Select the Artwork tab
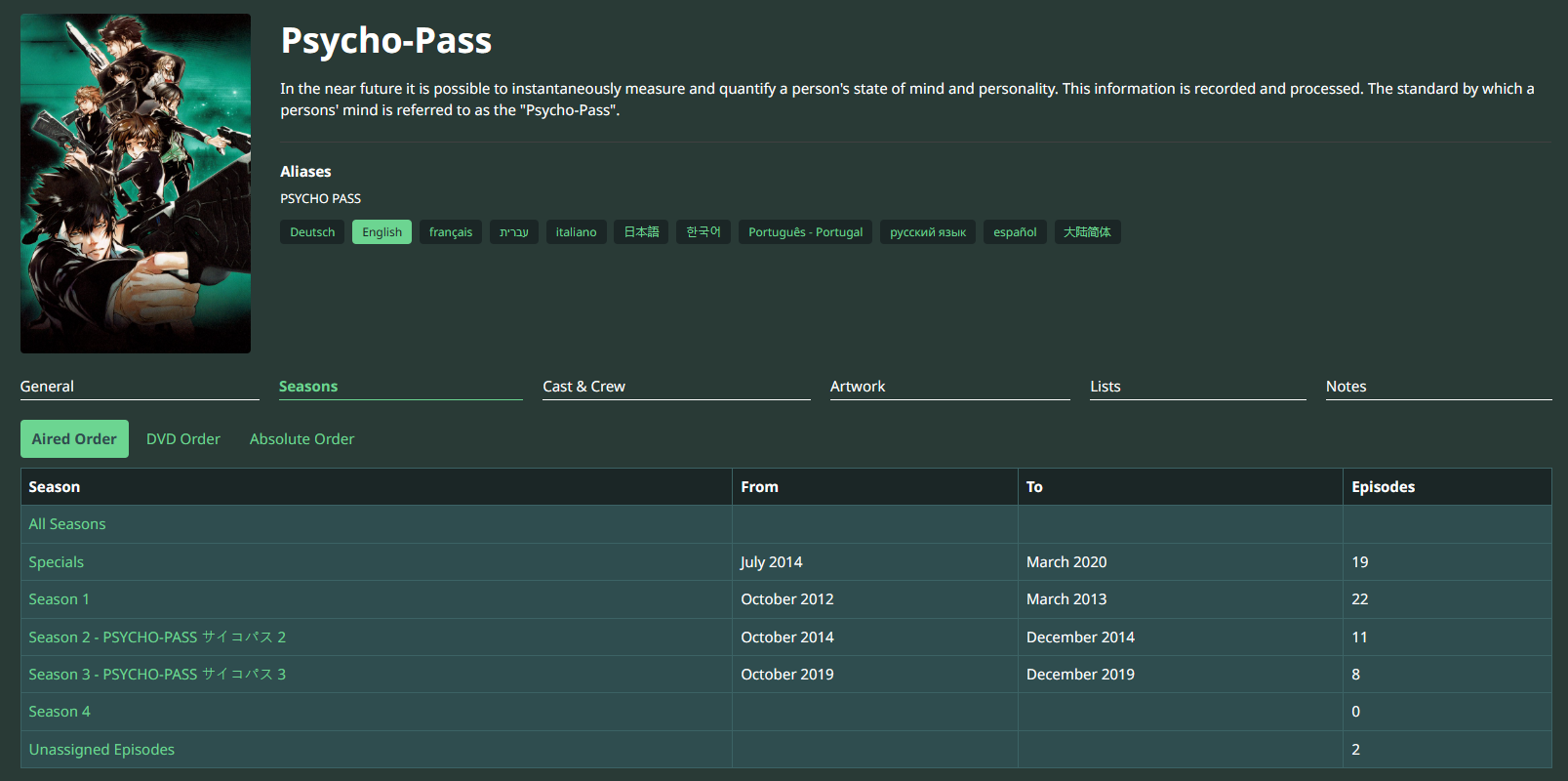Screen dimensions: 1568x781 (858, 387)
